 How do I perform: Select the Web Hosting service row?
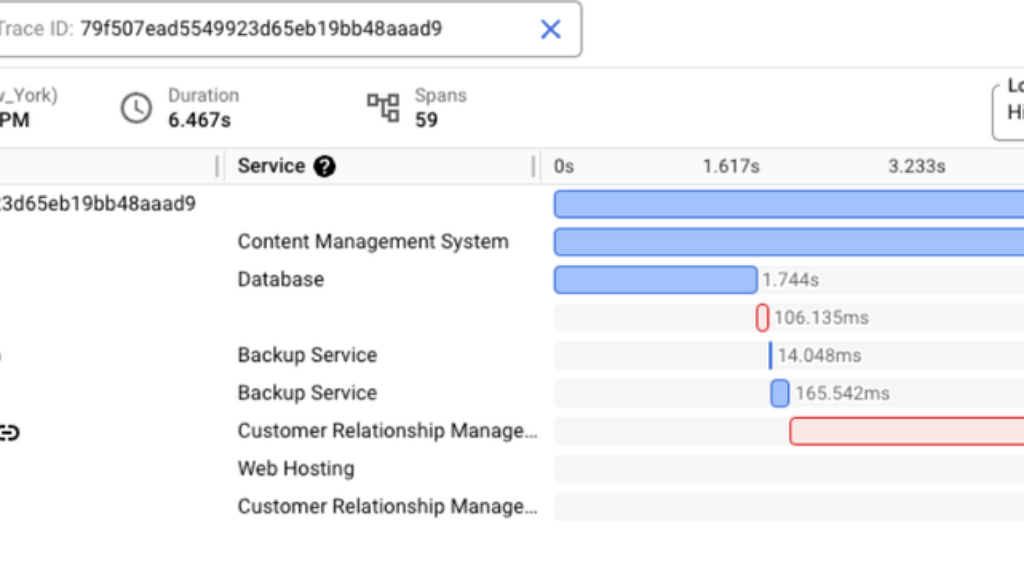pyautogui.click(x=296, y=469)
